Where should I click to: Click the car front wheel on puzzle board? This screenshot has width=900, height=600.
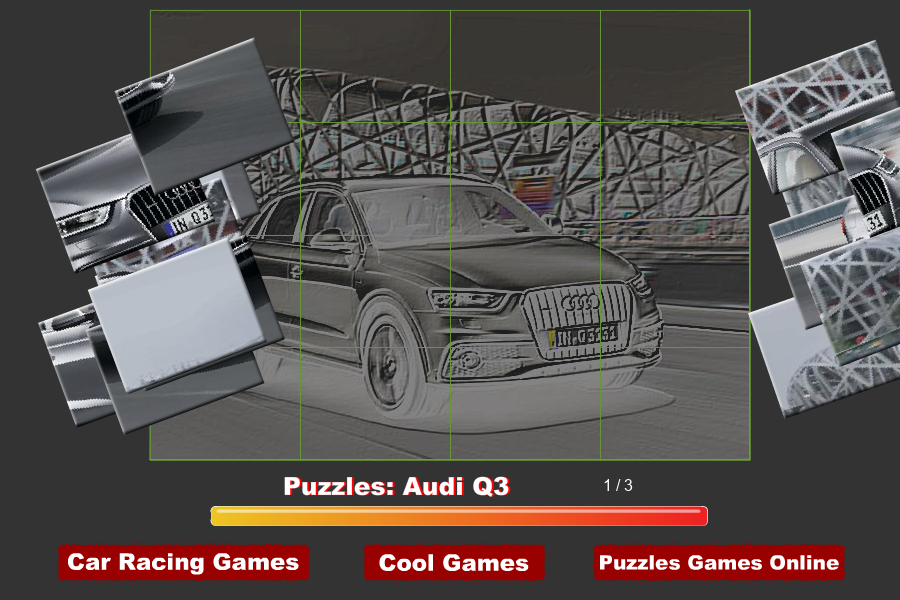point(390,365)
